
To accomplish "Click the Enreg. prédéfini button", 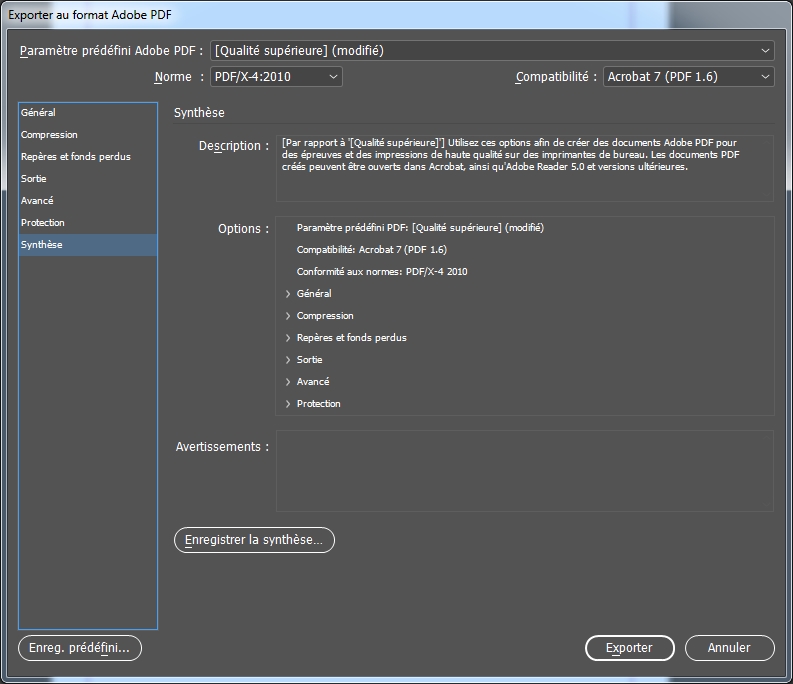I will [80, 648].
